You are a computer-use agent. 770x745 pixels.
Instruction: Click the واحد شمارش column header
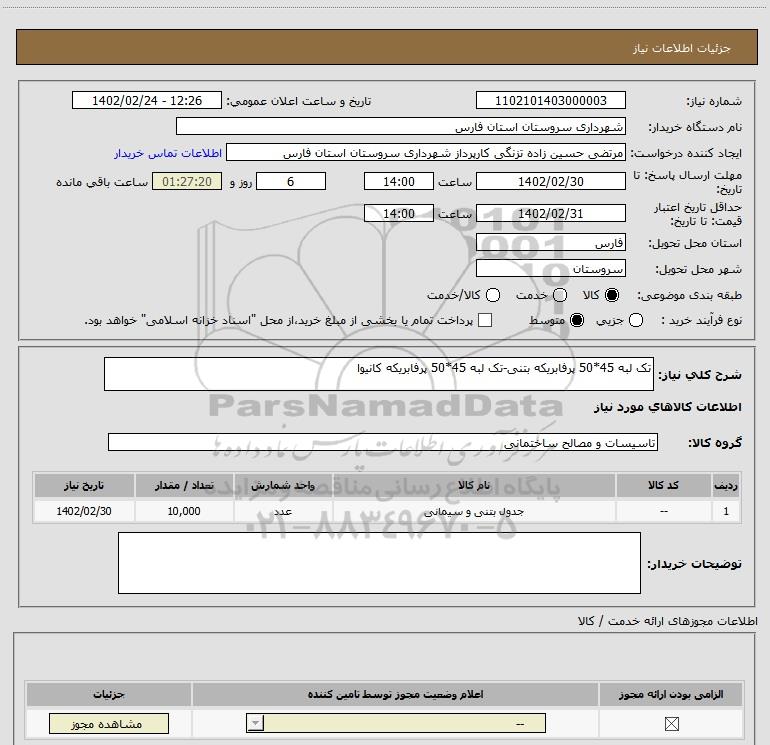[283, 486]
